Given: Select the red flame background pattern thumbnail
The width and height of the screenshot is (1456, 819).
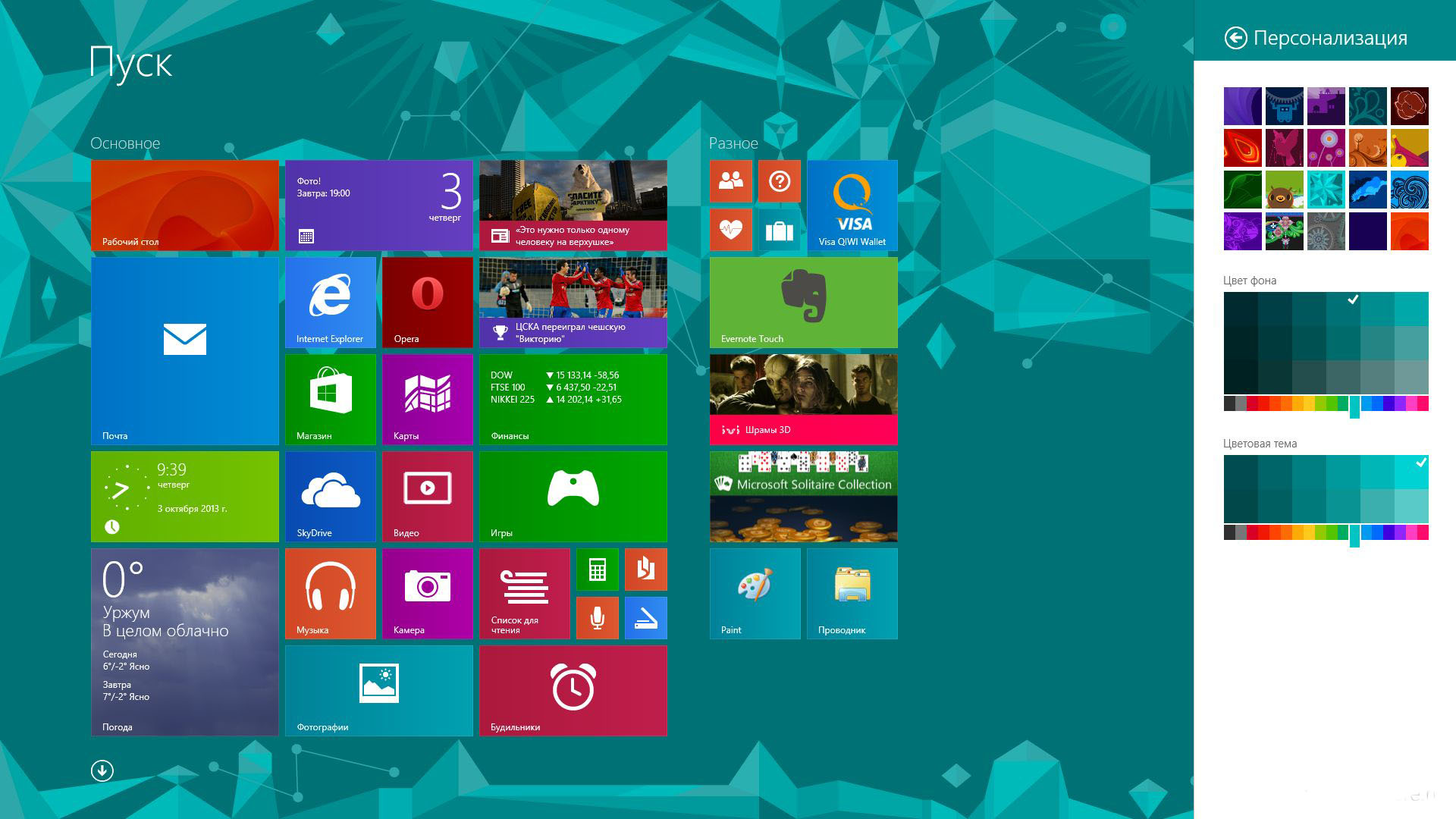Looking at the screenshot, I should click(1242, 148).
